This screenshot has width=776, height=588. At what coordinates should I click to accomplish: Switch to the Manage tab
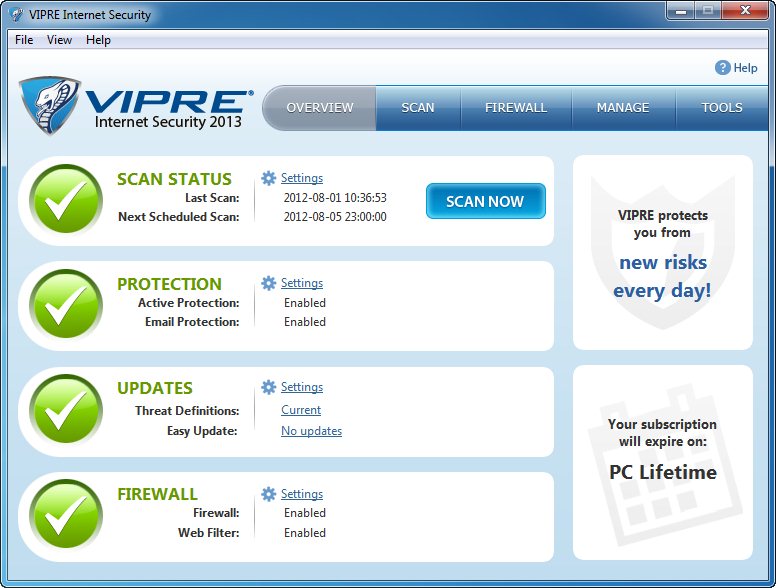[623, 108]
